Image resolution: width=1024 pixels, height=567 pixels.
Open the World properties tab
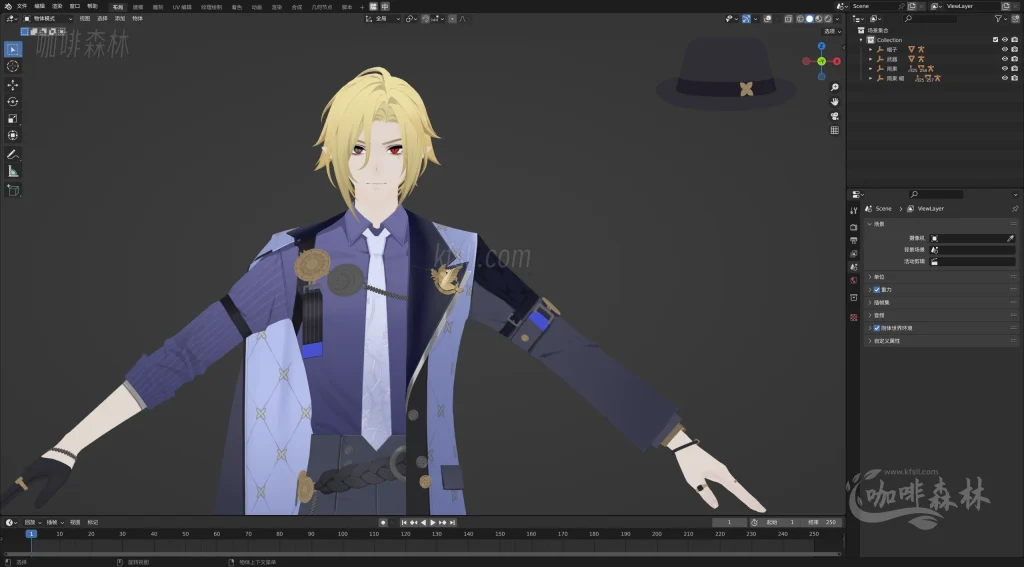click(854, 280)
